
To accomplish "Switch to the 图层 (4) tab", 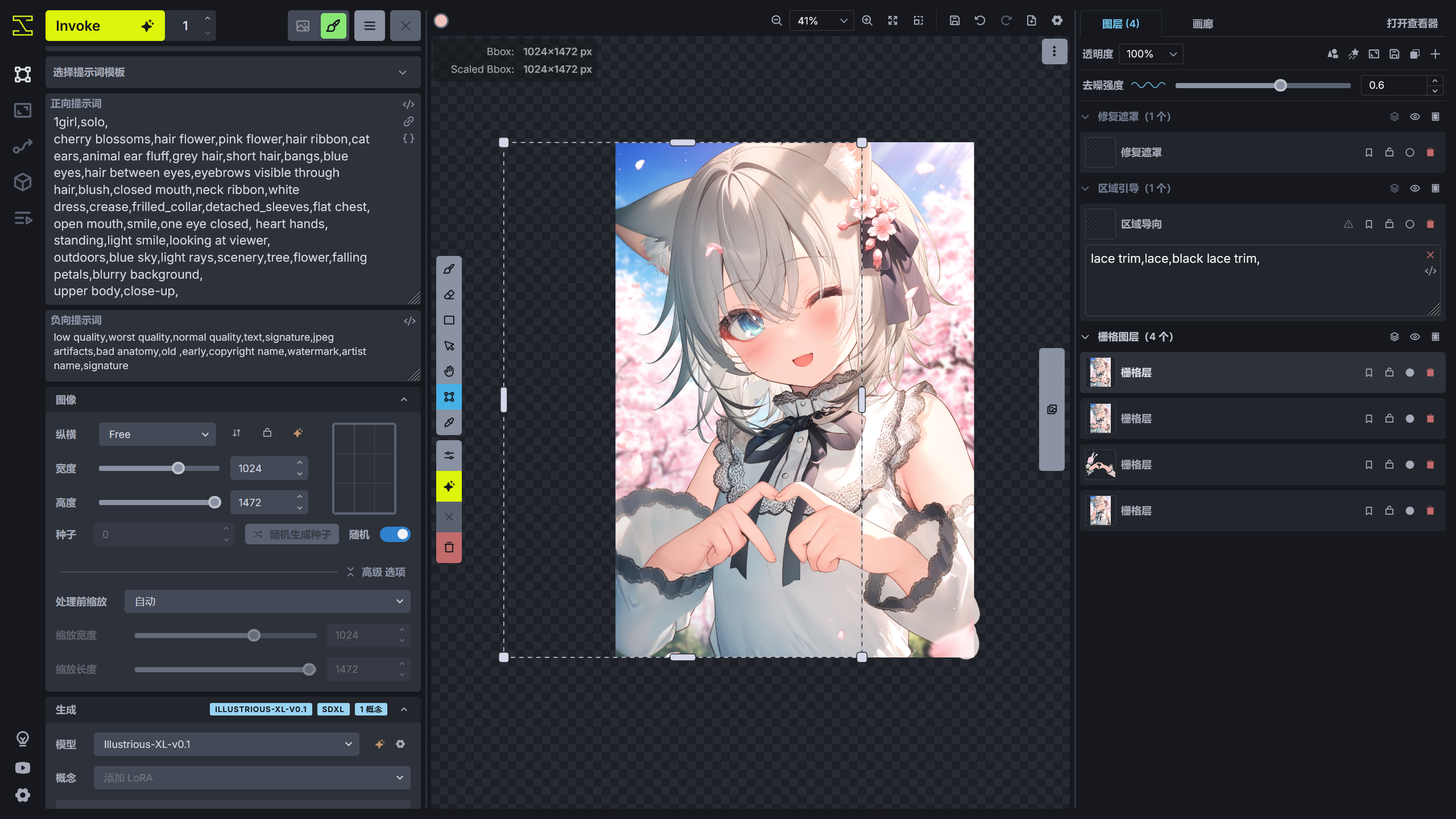I will pos(1121,24).
